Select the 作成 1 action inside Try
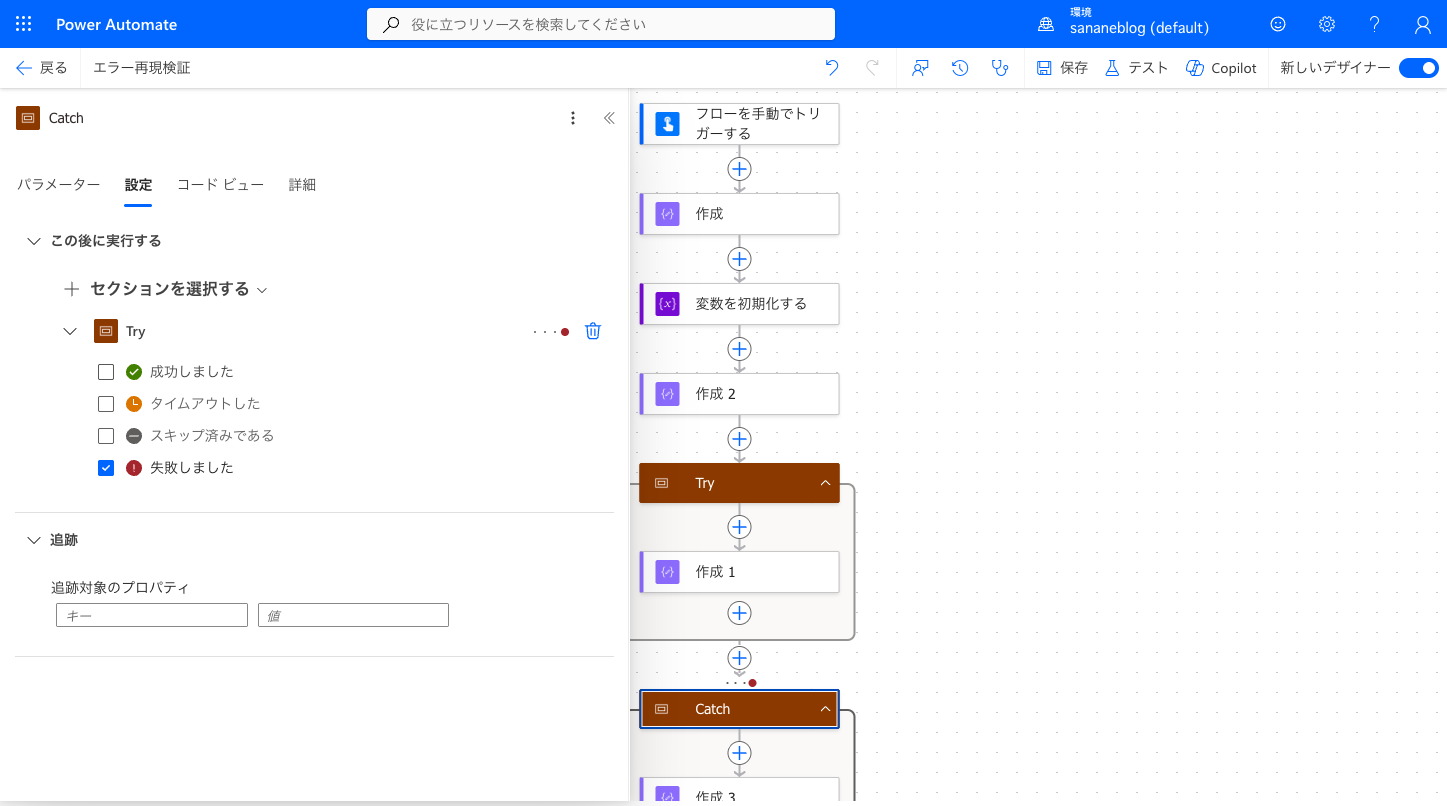Image resolution: width=1447 pixels, height=806 pixels. (x=739, y=572)
